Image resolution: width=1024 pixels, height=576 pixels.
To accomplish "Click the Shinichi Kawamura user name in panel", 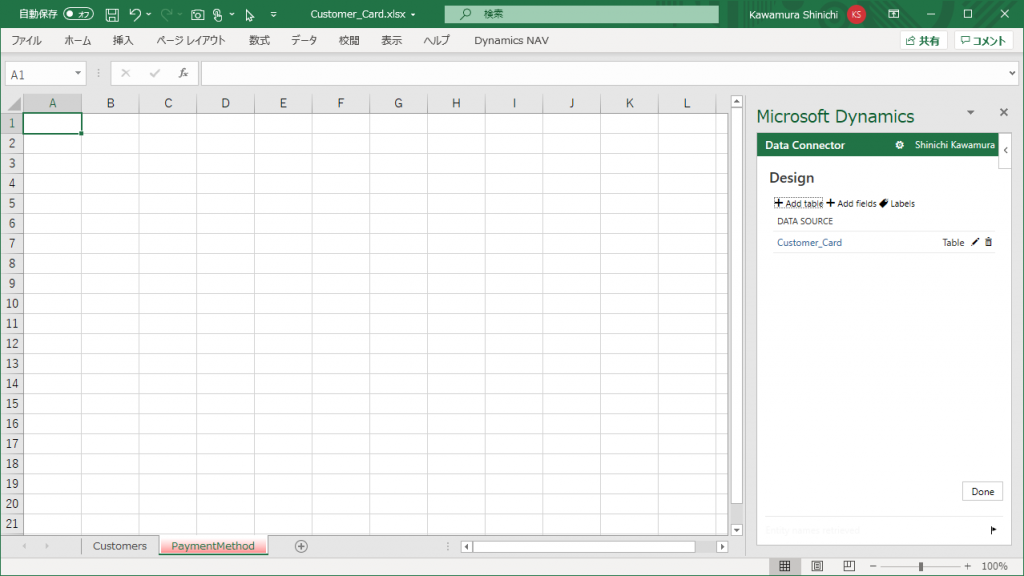I will (954, 145).
